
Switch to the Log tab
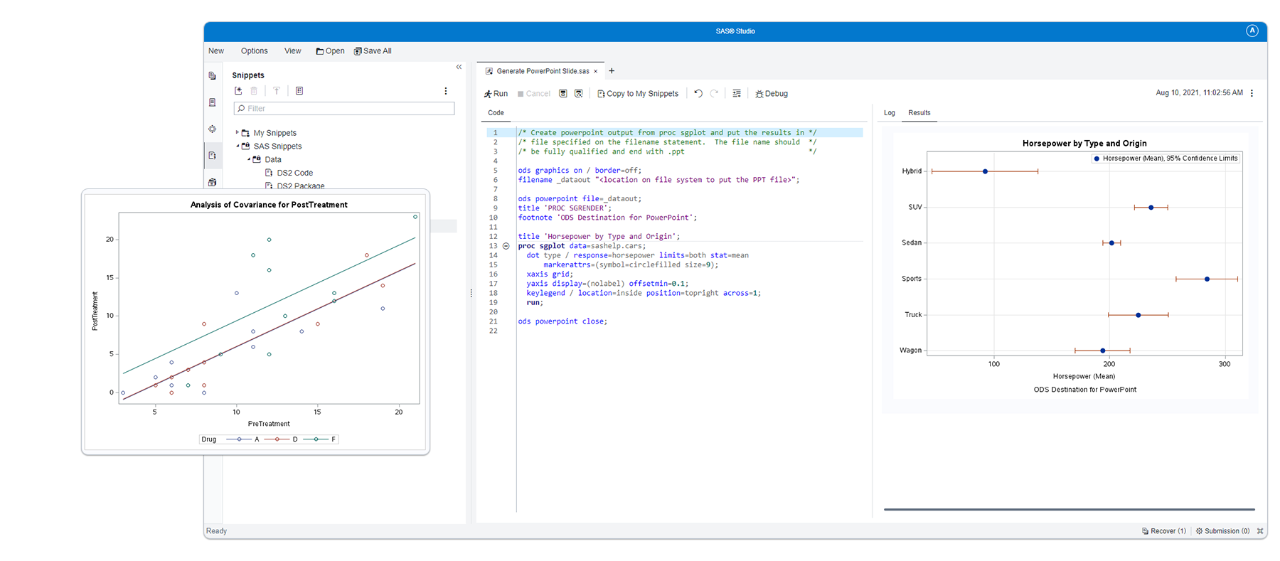889,113
